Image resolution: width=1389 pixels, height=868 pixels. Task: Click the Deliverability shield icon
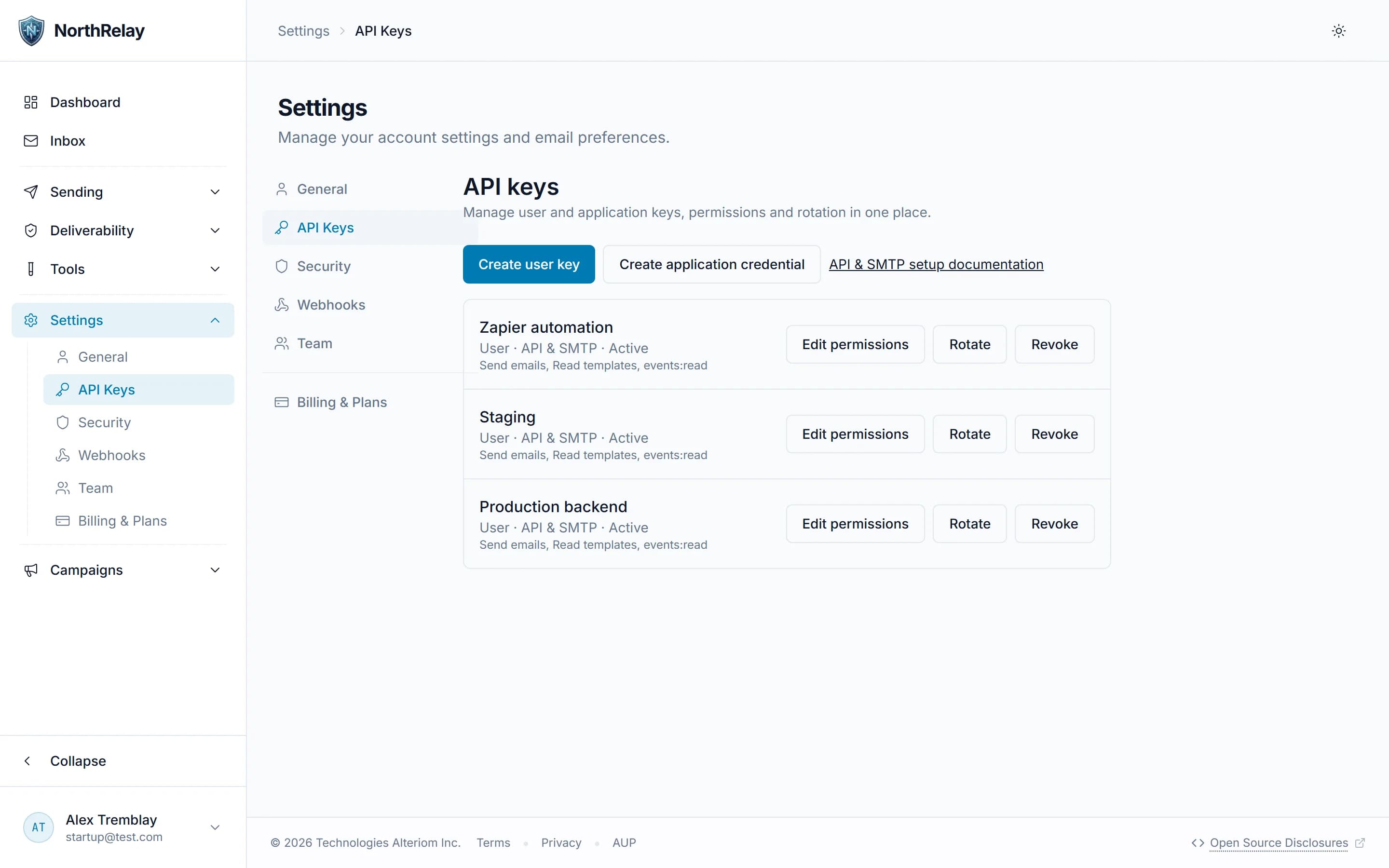point(31,230)
